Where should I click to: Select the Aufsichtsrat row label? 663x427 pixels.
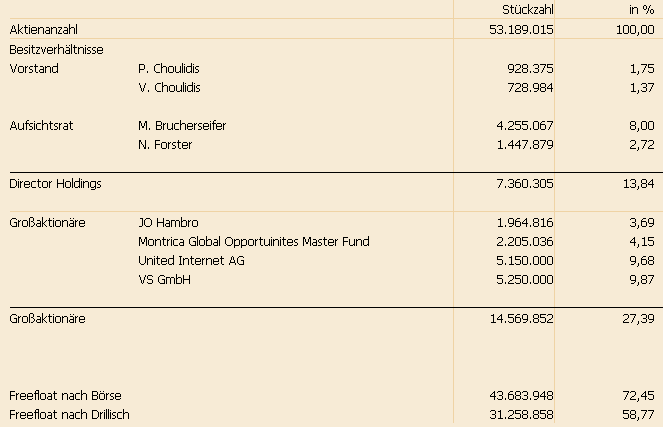click(42, 126)
